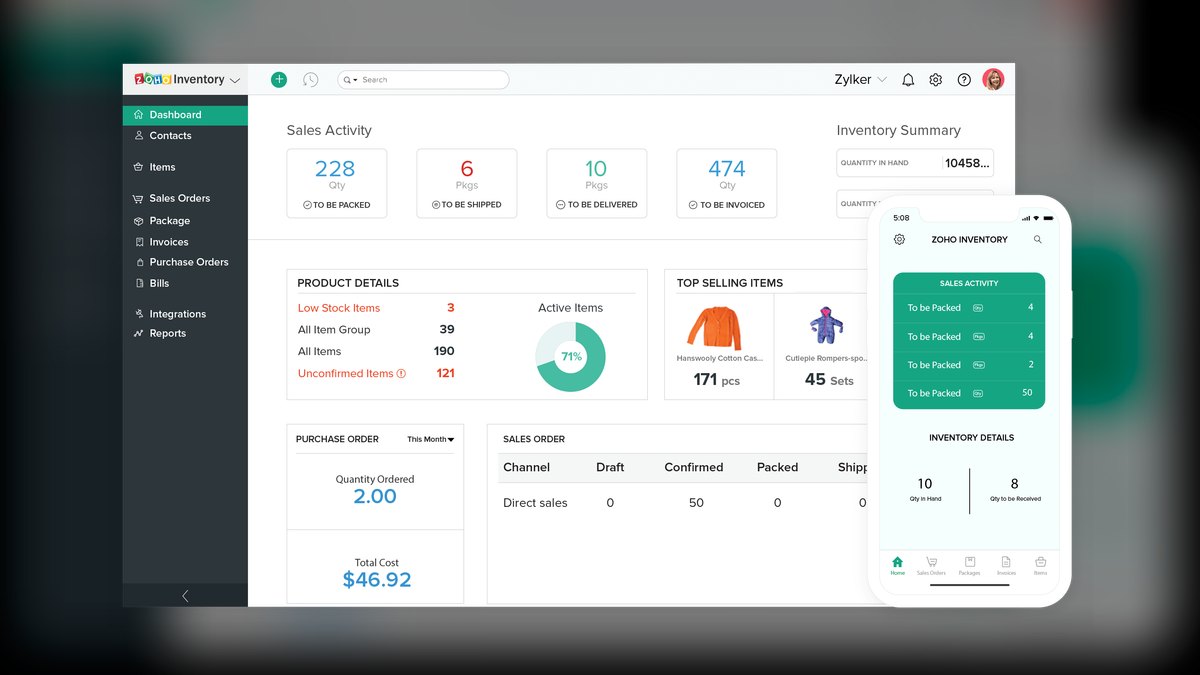The image size is (1200, 675).
Task: Click the Confirmed value 50 in Sales Order
Action: pyautogui.click(x=696, y=503)
